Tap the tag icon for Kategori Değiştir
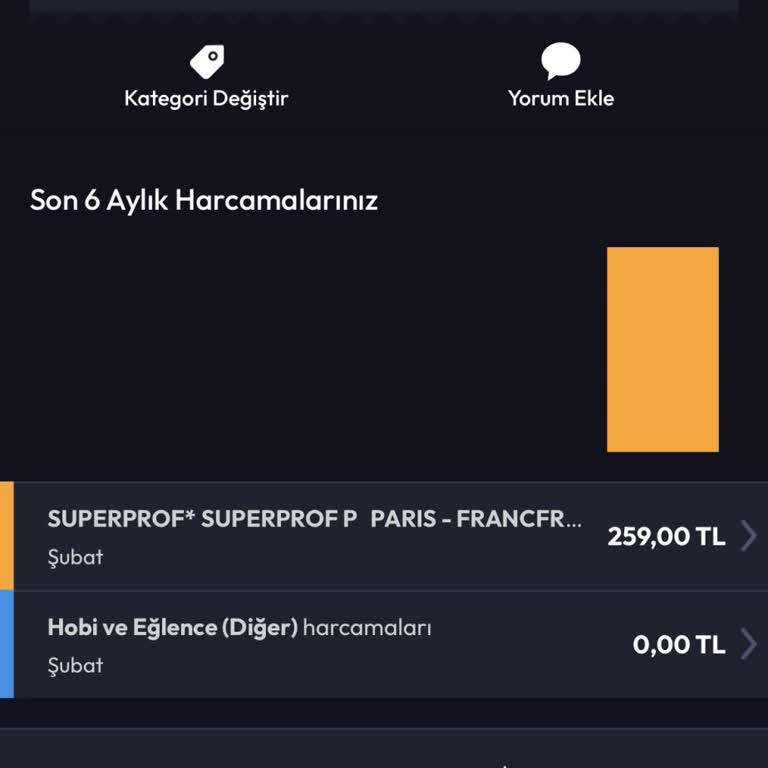The image size is (768, 768). tap(207, 62)
